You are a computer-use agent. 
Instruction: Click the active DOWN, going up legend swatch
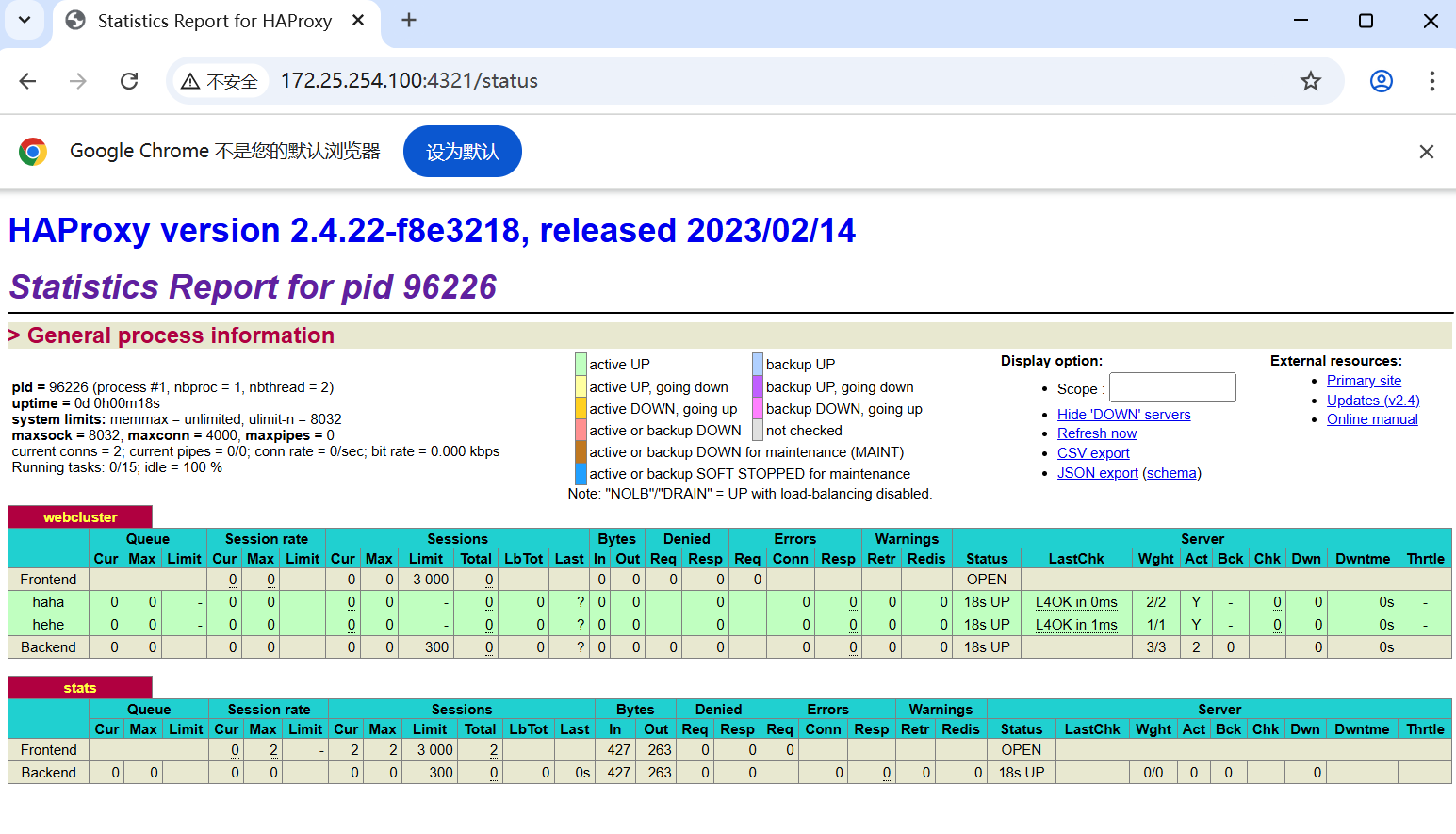[581, 408]
